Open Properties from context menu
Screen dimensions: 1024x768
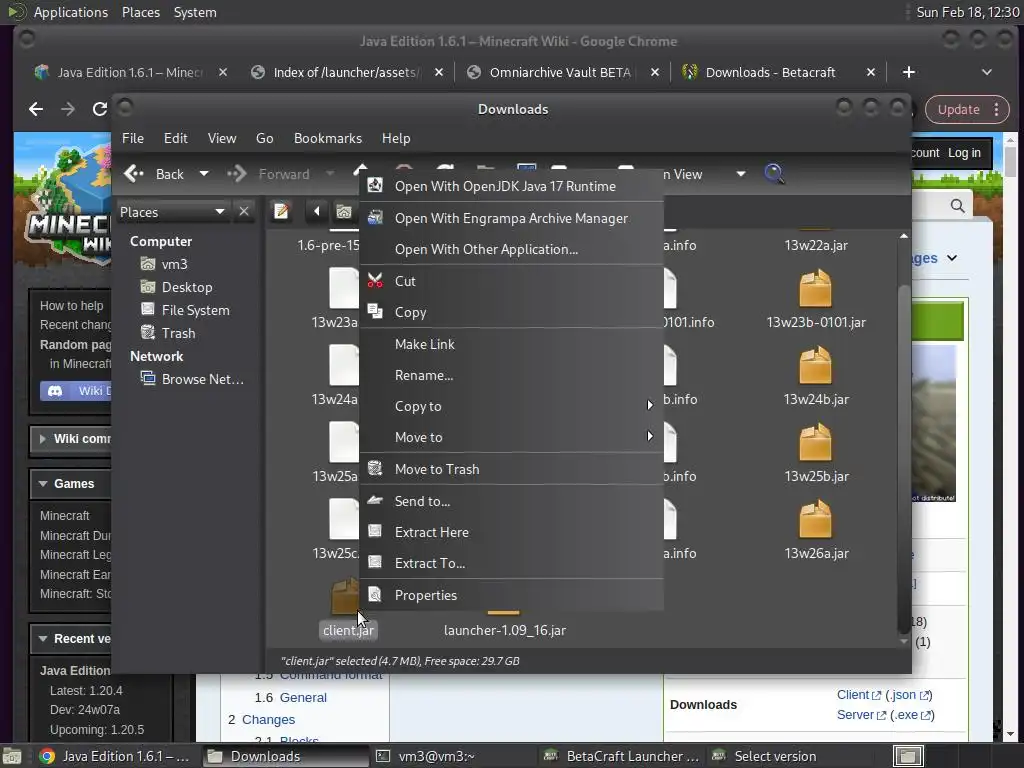[x=511, y=595]
